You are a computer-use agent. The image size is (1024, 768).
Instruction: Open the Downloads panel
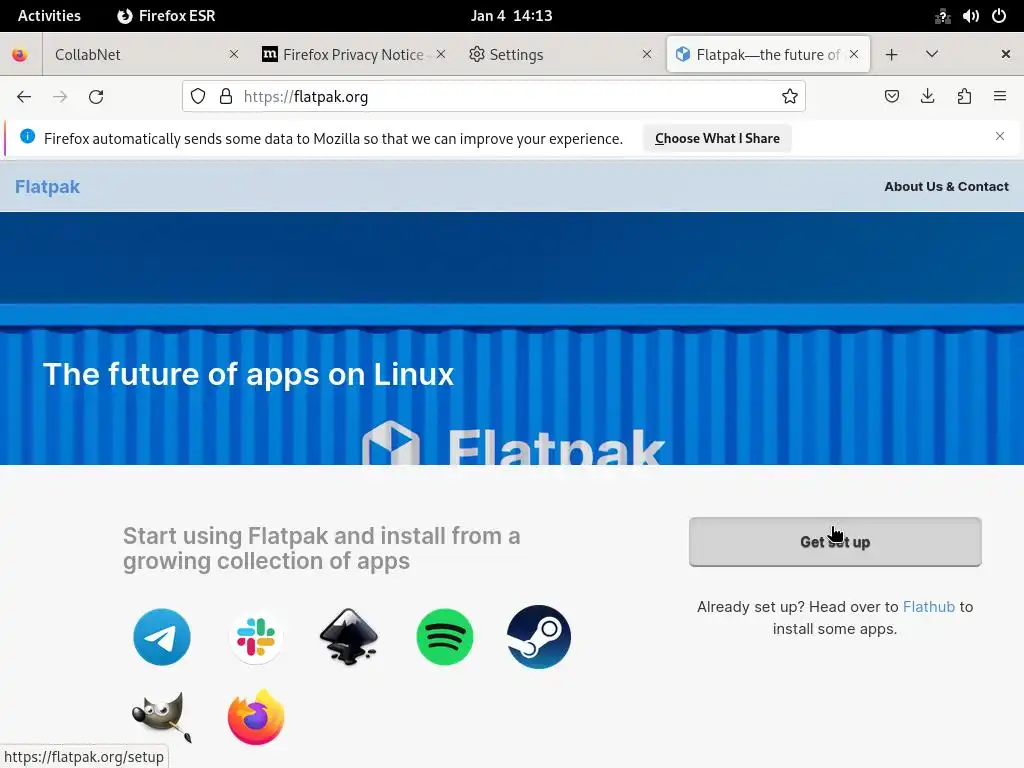927,97
